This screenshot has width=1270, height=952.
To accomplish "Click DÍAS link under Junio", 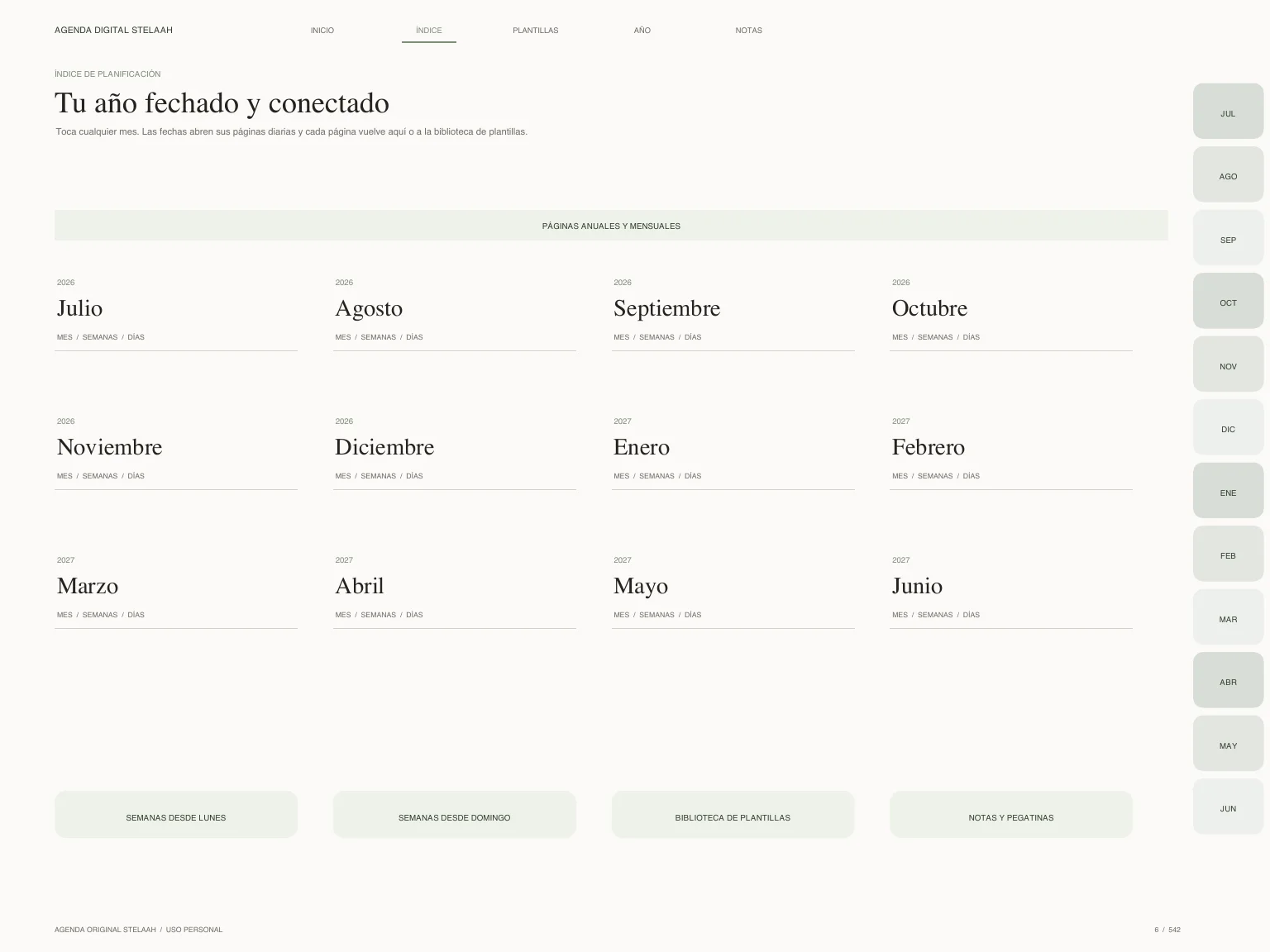I will 972,615.
